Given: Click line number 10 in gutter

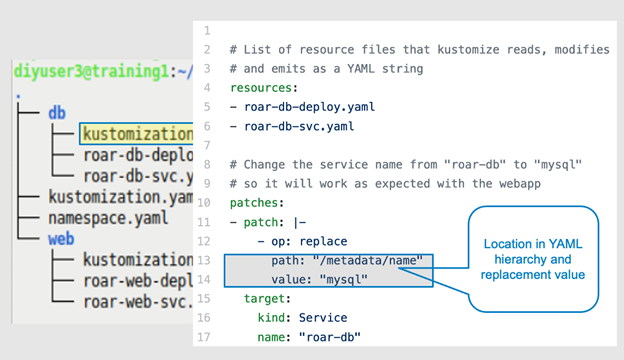Looking at the screenshot, I should click(x=204, y=203).
